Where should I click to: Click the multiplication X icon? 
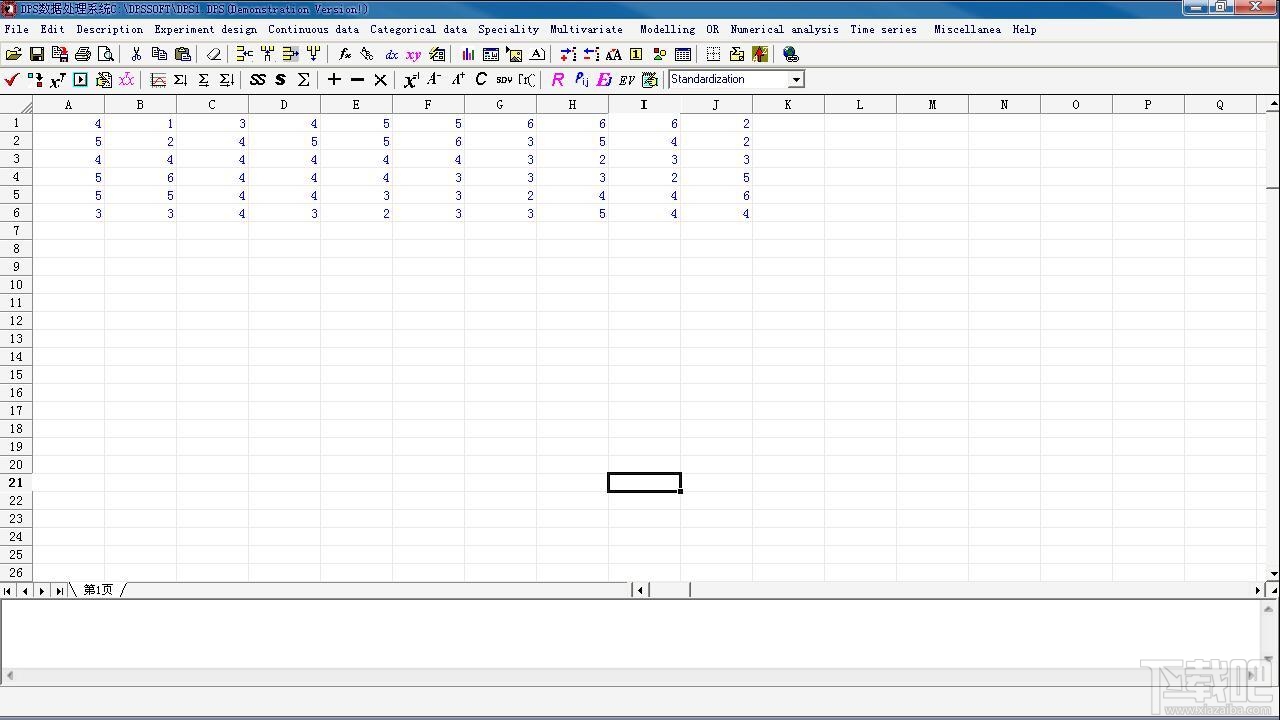point(380,79)
